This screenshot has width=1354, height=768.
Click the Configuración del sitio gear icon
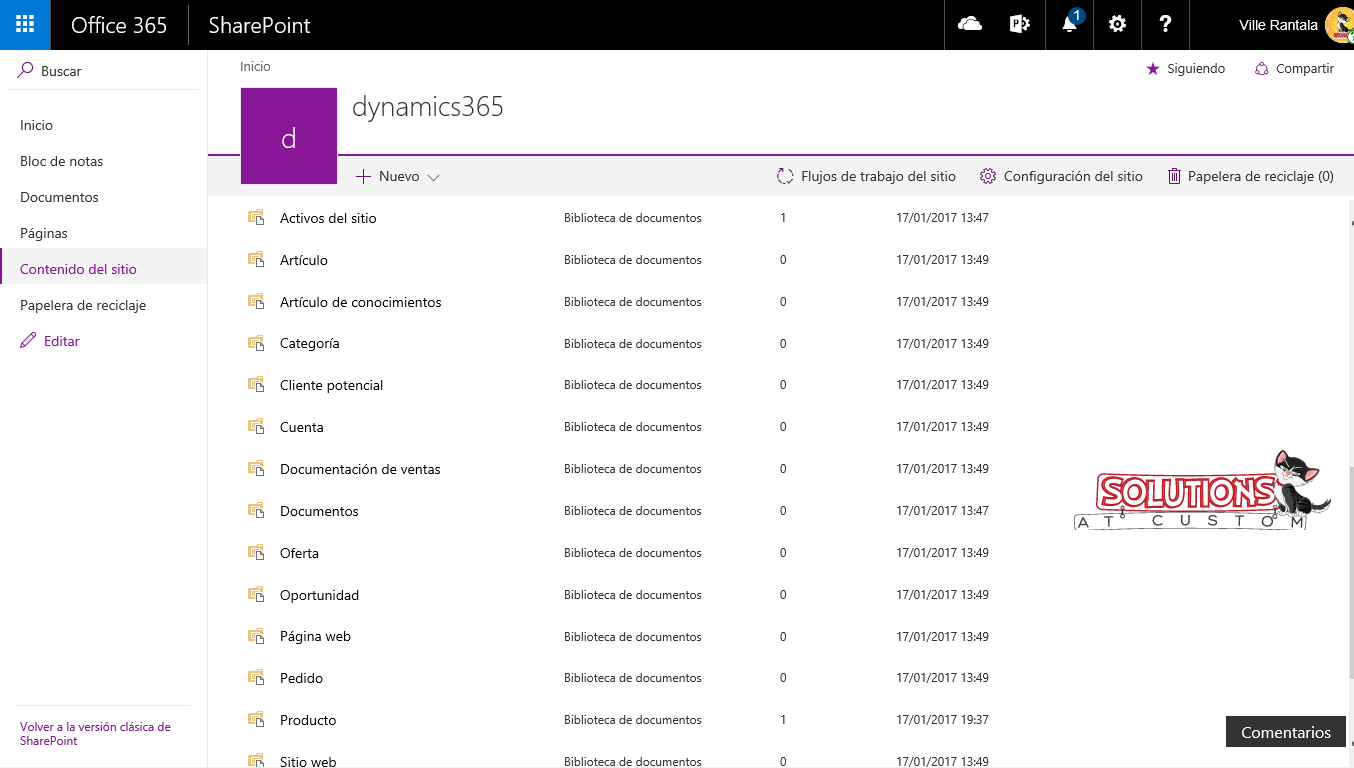coord(988,176)
